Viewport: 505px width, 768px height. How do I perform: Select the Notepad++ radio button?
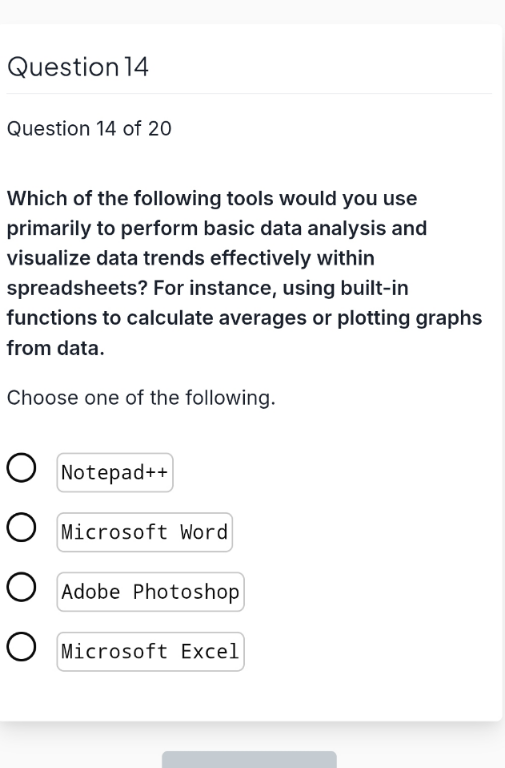pyautogui.click(x=21, y=468)
